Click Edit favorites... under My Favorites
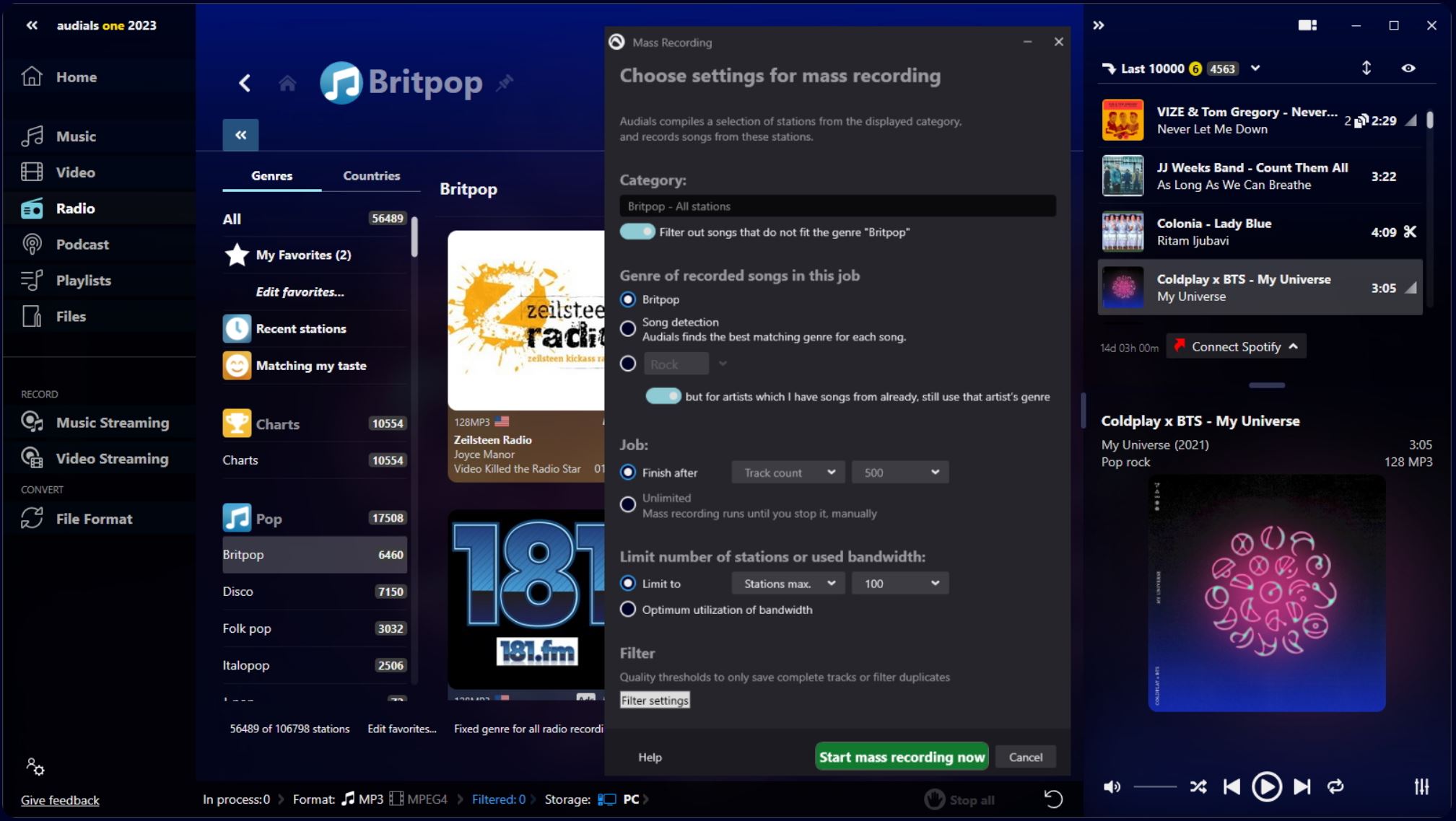 [x=300, y=292]
